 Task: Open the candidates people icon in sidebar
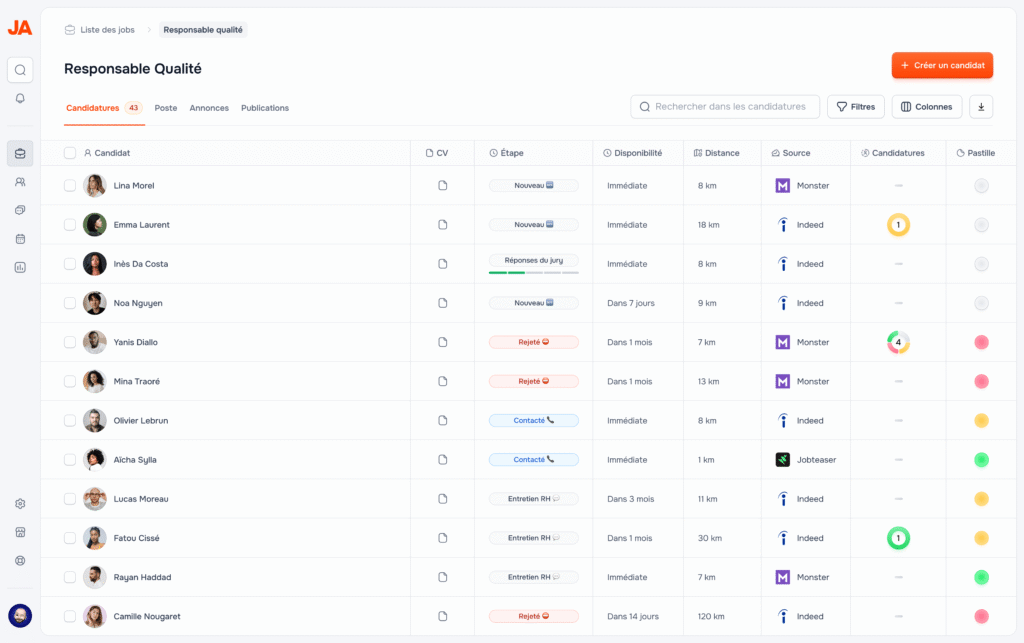20,182
